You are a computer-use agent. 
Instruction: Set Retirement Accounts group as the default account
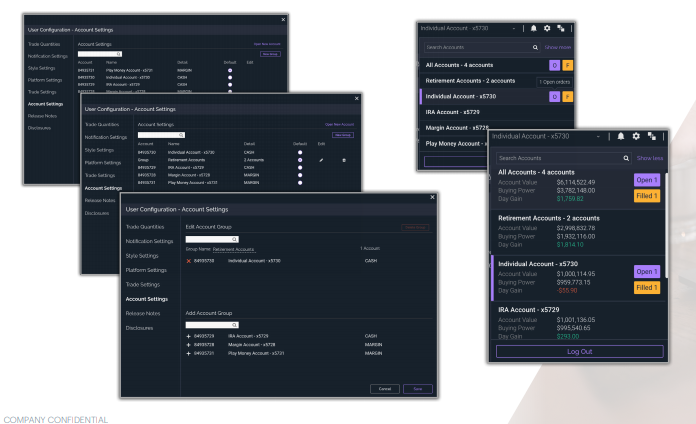pos(299,160)
